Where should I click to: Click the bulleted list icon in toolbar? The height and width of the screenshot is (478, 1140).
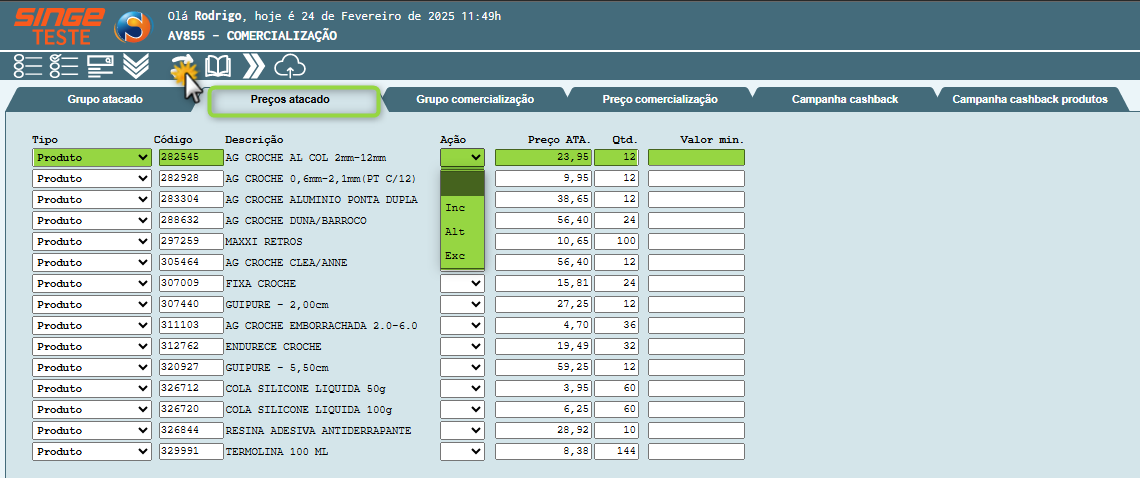pos(28,66)
